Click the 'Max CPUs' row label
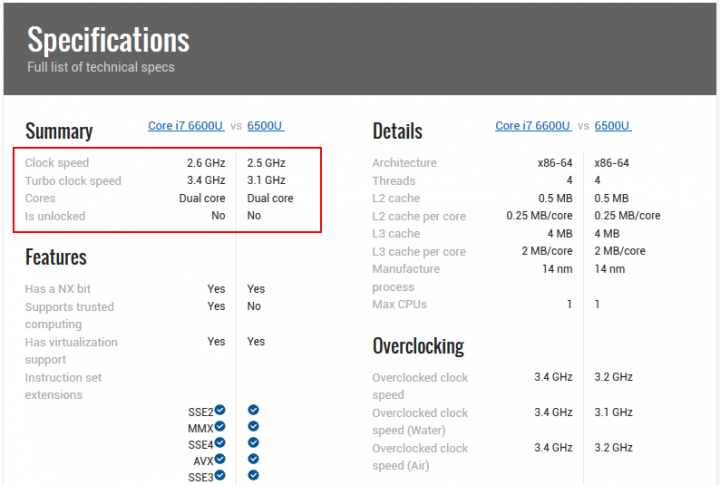Image resolution: width=720 pixels, height=485 pixels. pos(399,305)
